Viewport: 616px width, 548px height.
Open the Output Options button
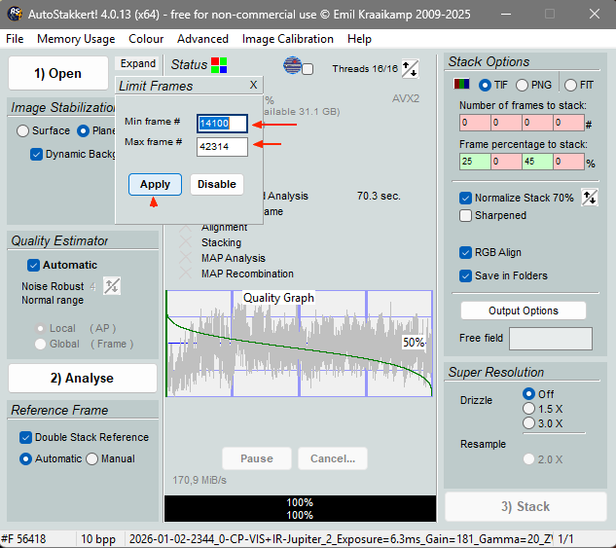523,310
